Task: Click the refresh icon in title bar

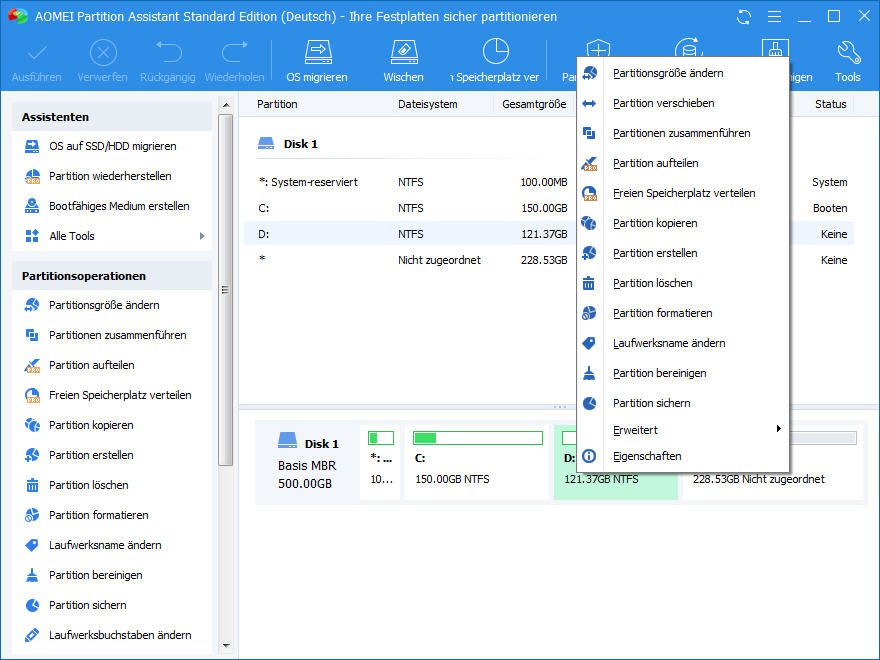Action: tap(744, 17)
